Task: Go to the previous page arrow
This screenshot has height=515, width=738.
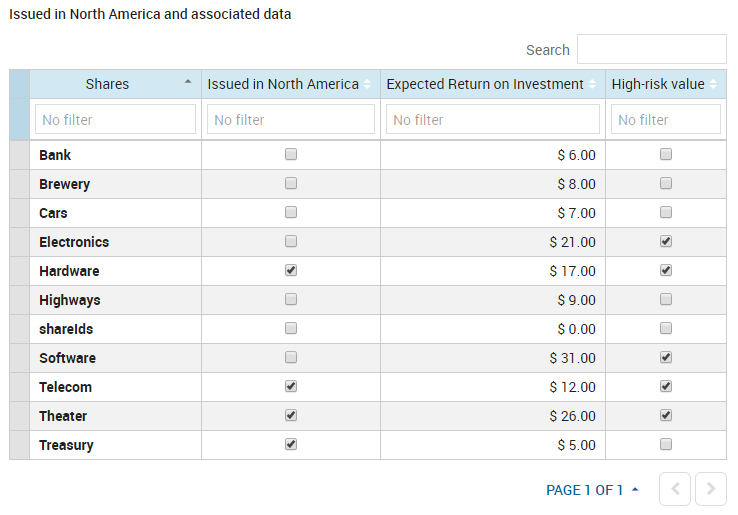Action: click(x=675, y=489)
